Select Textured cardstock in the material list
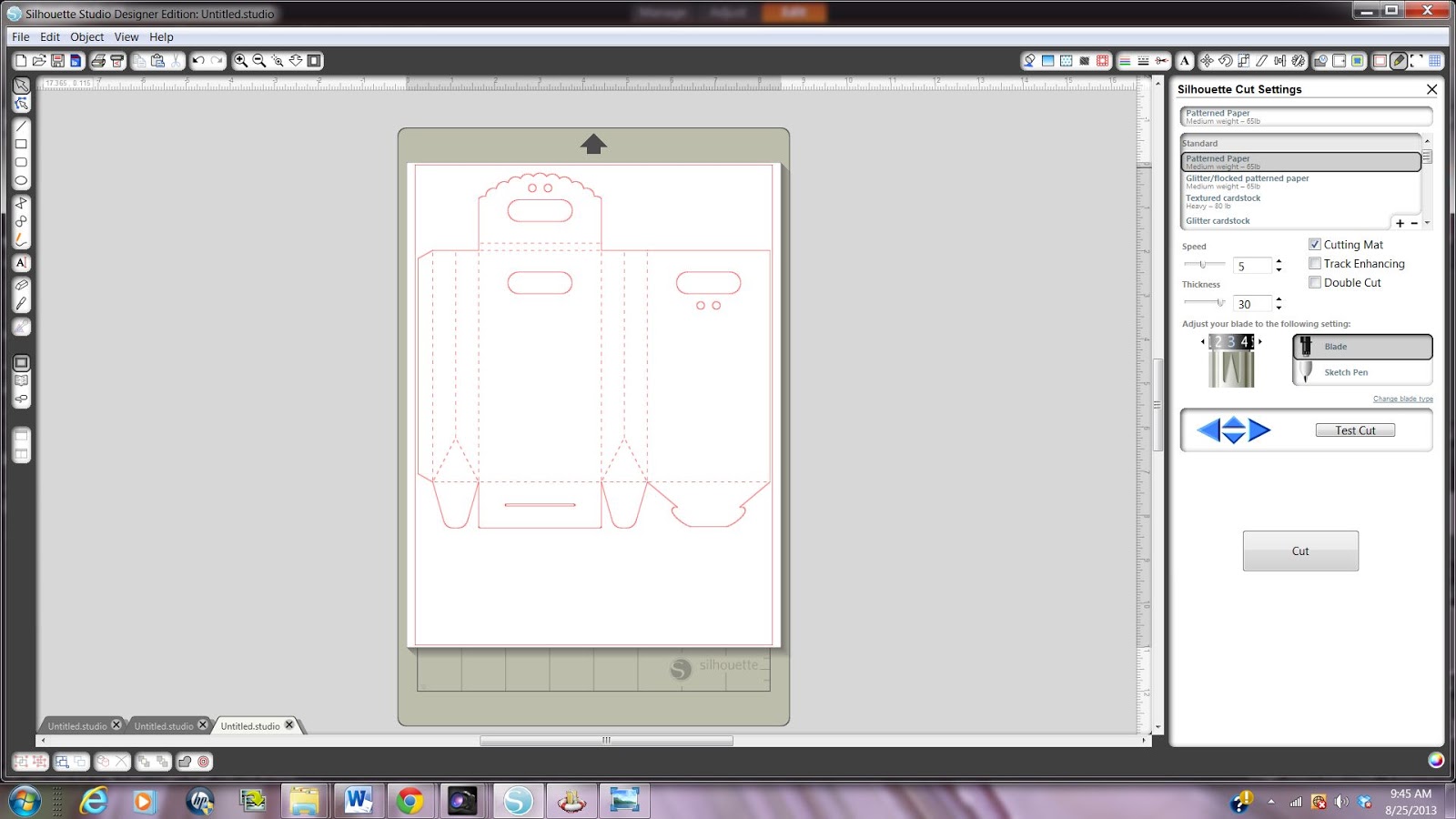The height and width of the screenshot is (819, 1456). click(x=1300, y=201)
